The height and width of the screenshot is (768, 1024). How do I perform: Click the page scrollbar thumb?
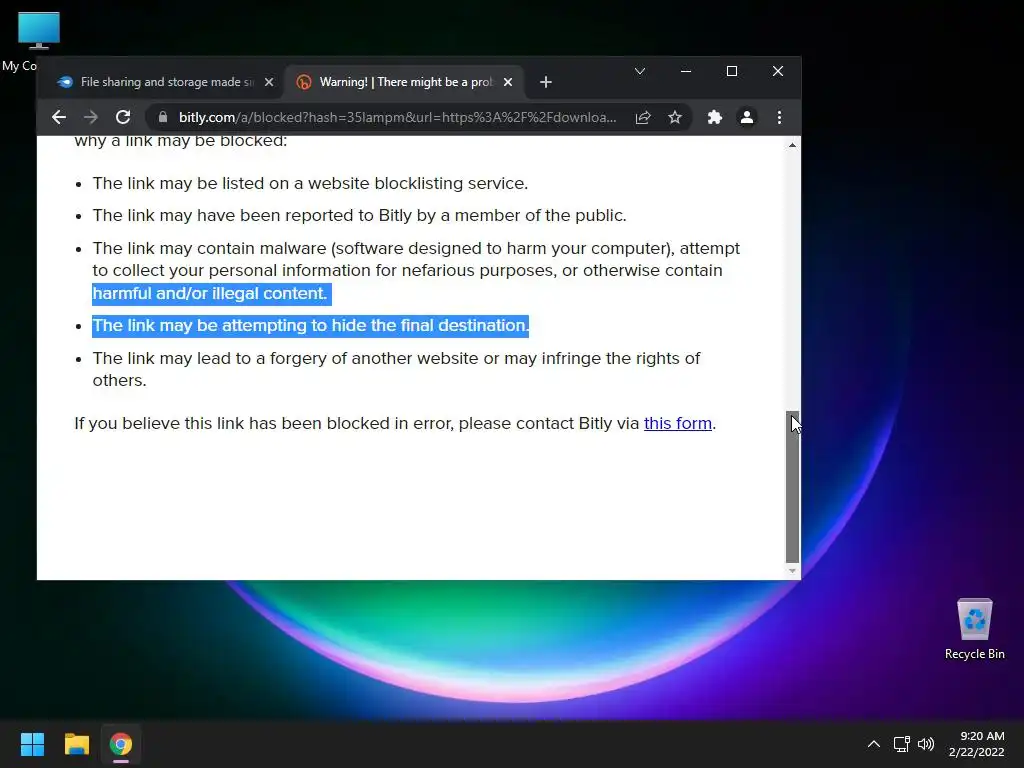[x=792, y=487]
